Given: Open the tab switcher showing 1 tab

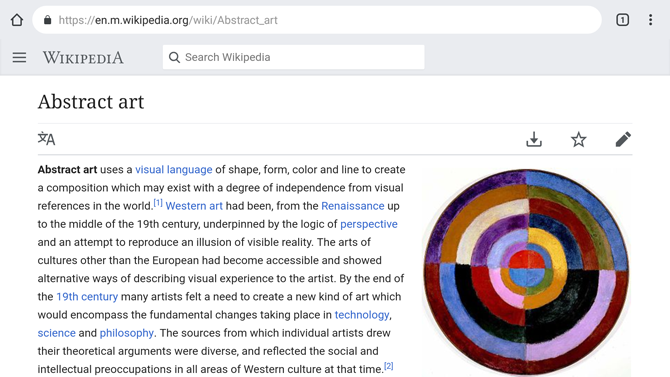Looking at the screenshot, I should 622,20.
